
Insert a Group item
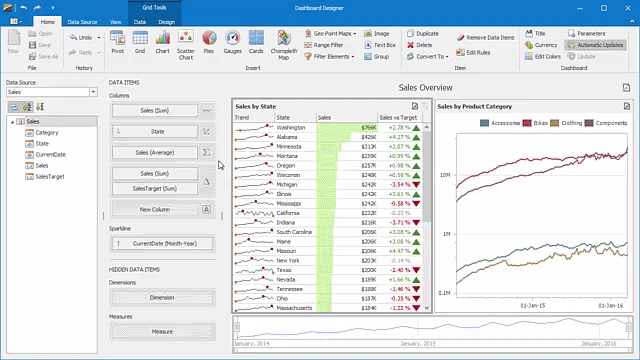pos(376,56)
